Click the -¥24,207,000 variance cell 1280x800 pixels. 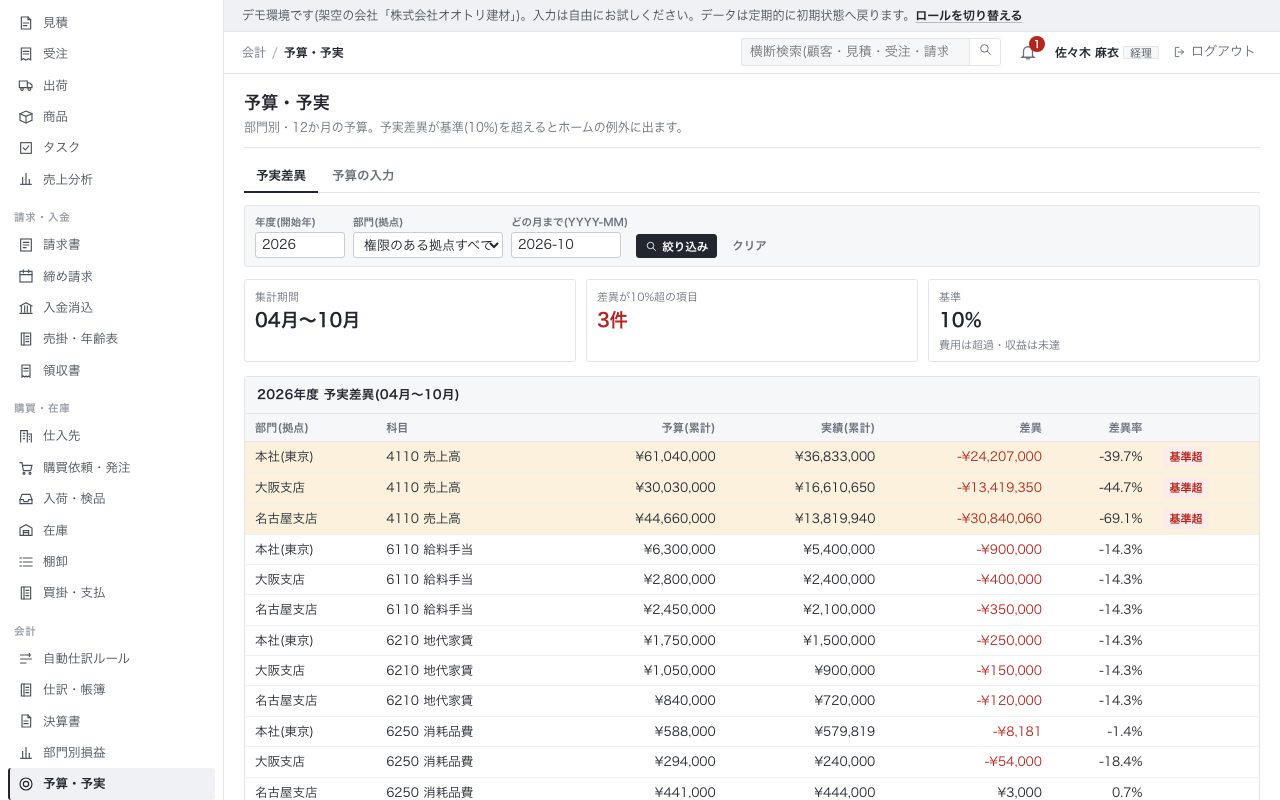click(999, 457)
